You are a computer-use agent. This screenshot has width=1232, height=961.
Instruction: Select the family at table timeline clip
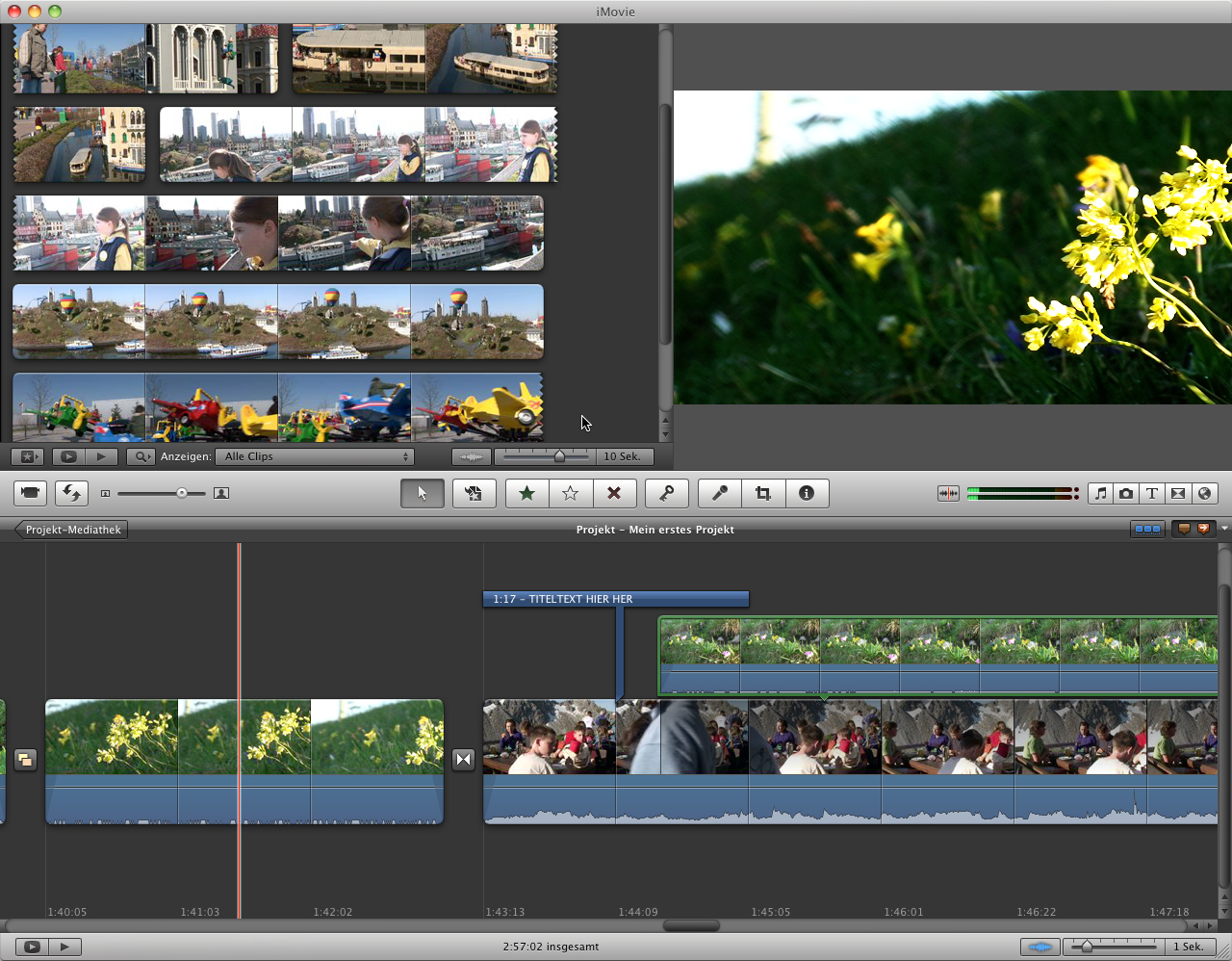[x=851, y=762]
